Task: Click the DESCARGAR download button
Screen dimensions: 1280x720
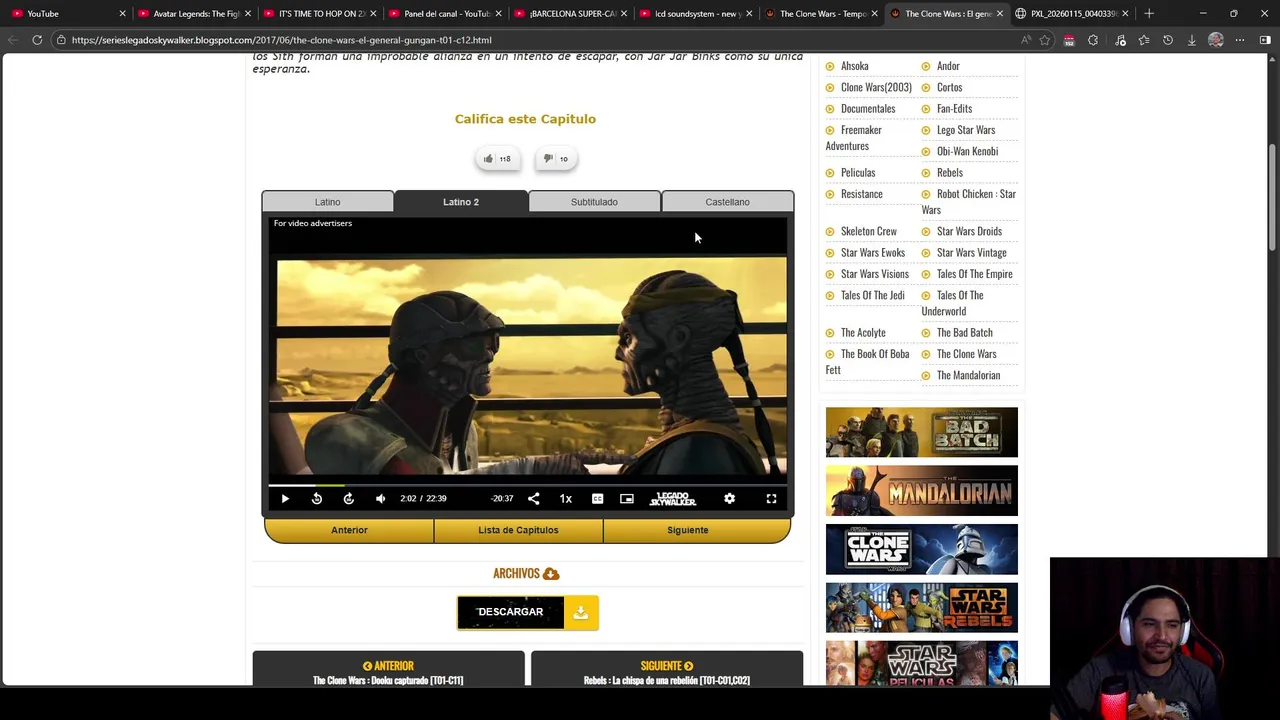Action: click(x=528, y=612)
